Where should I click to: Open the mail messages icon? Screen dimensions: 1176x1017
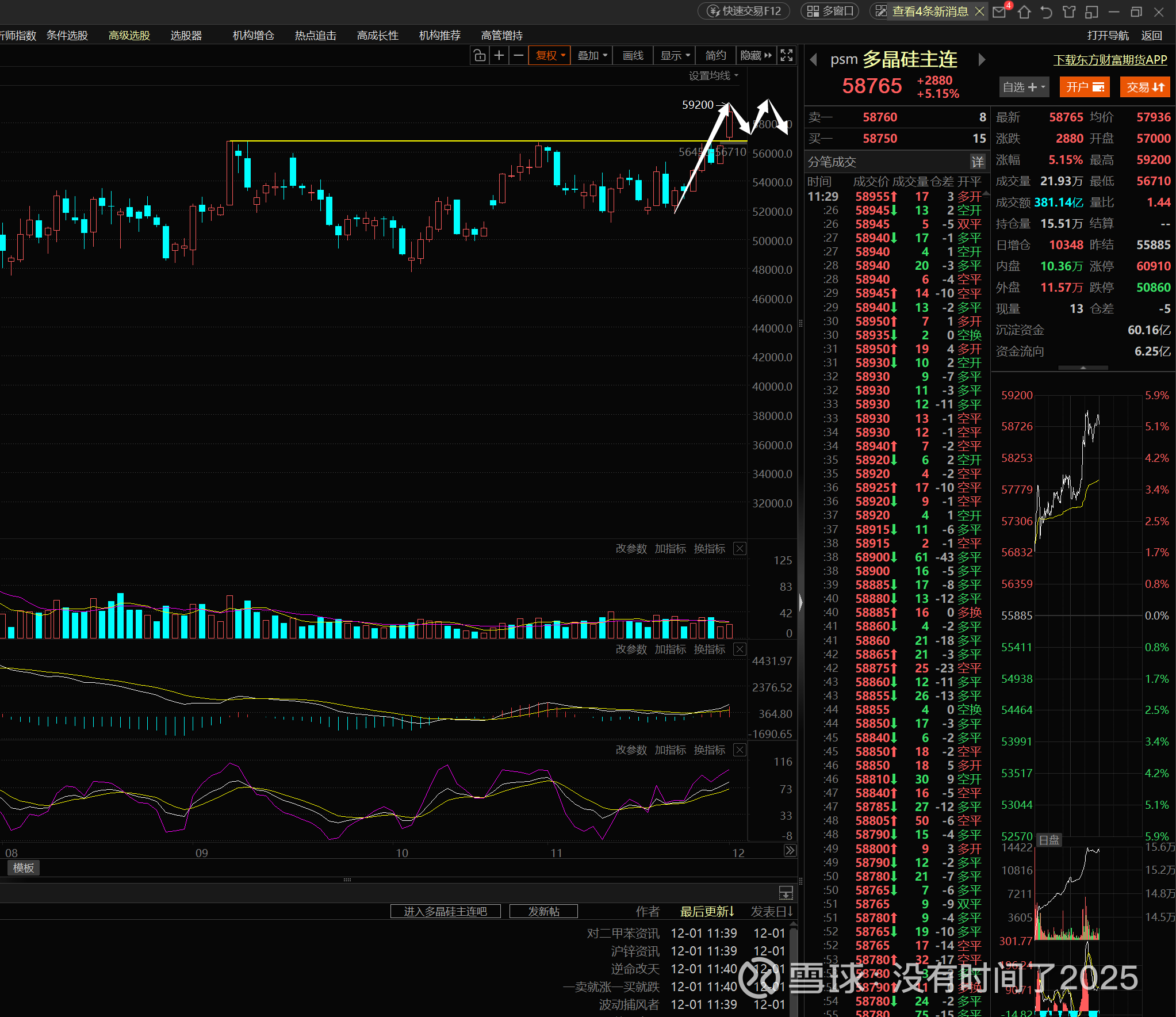click(x=1000, y=12)
